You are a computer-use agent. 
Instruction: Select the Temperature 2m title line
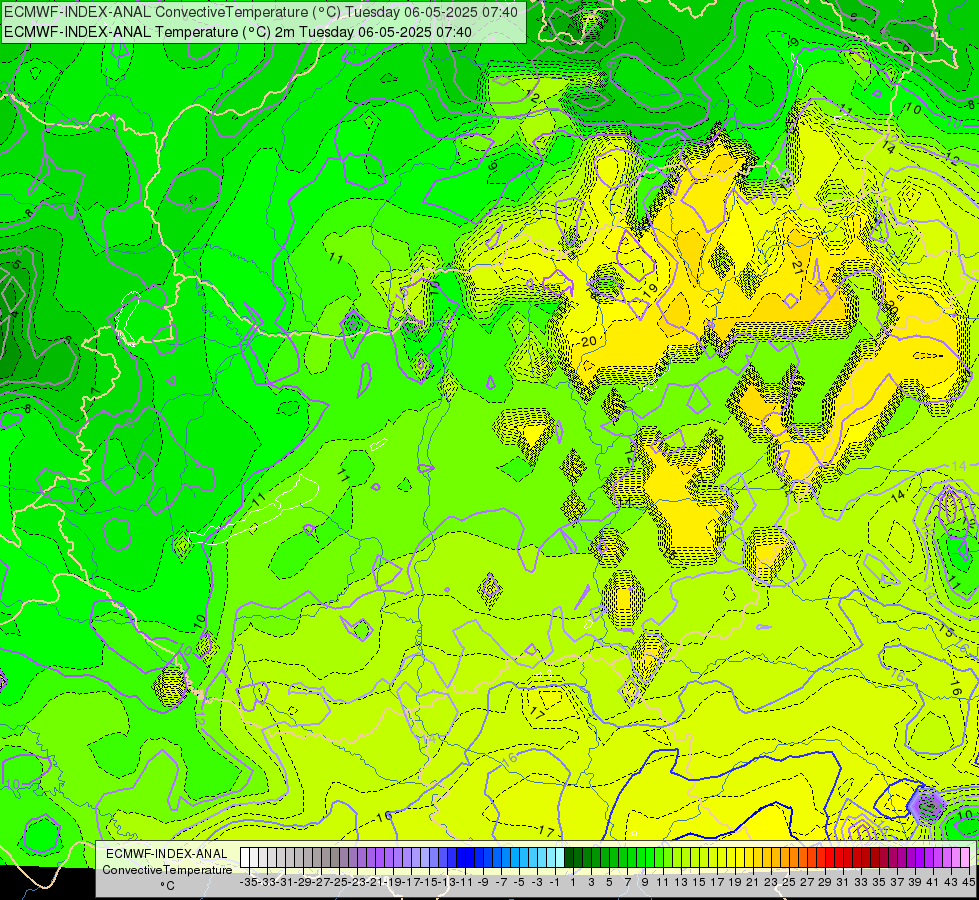(x=238, y=32)
